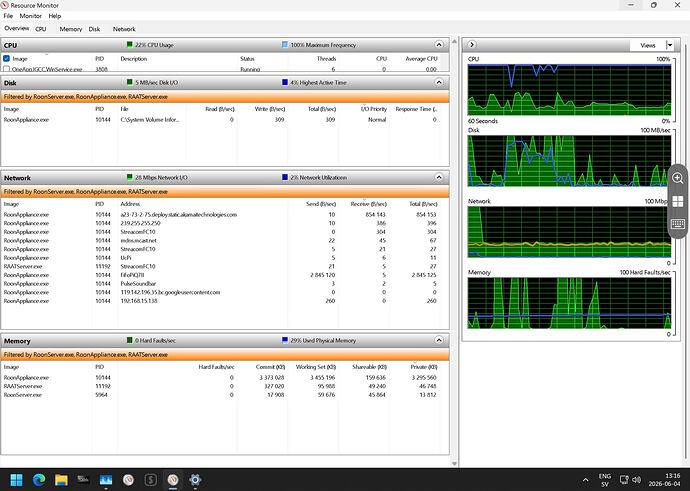Click the green CPU Usage legend square
The image size is (690, 491).
pyautogui.click(x=129, y=44)
